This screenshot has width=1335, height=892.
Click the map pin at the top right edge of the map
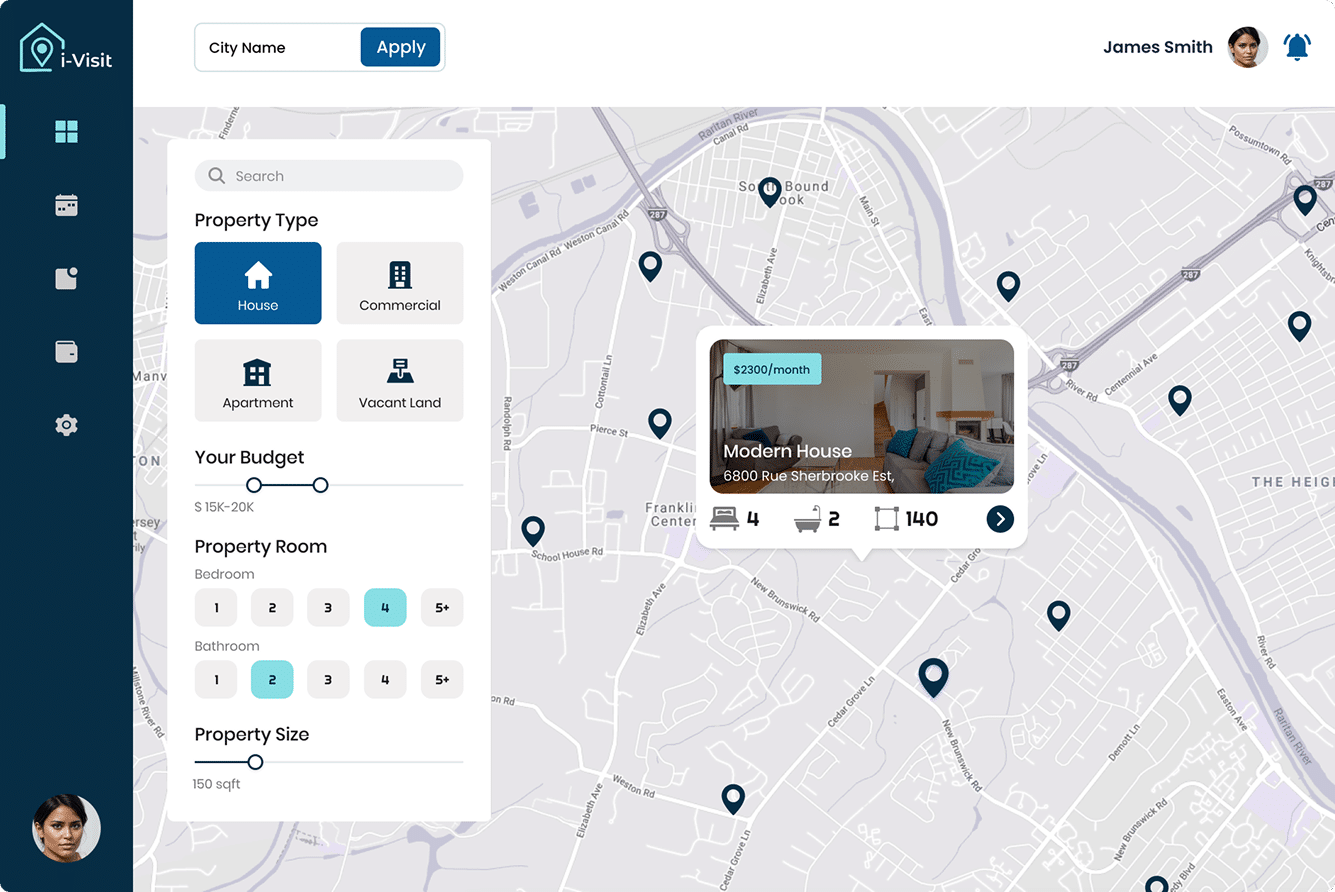click(1305, 200)
